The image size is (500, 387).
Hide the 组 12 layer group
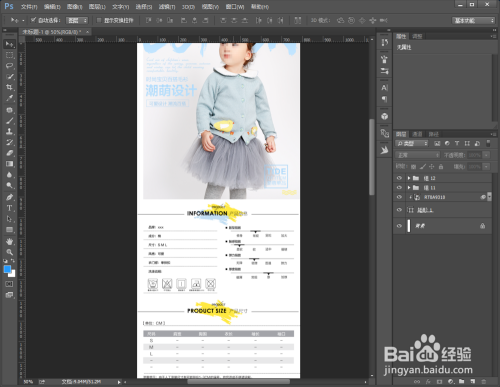tap(399, 178)
